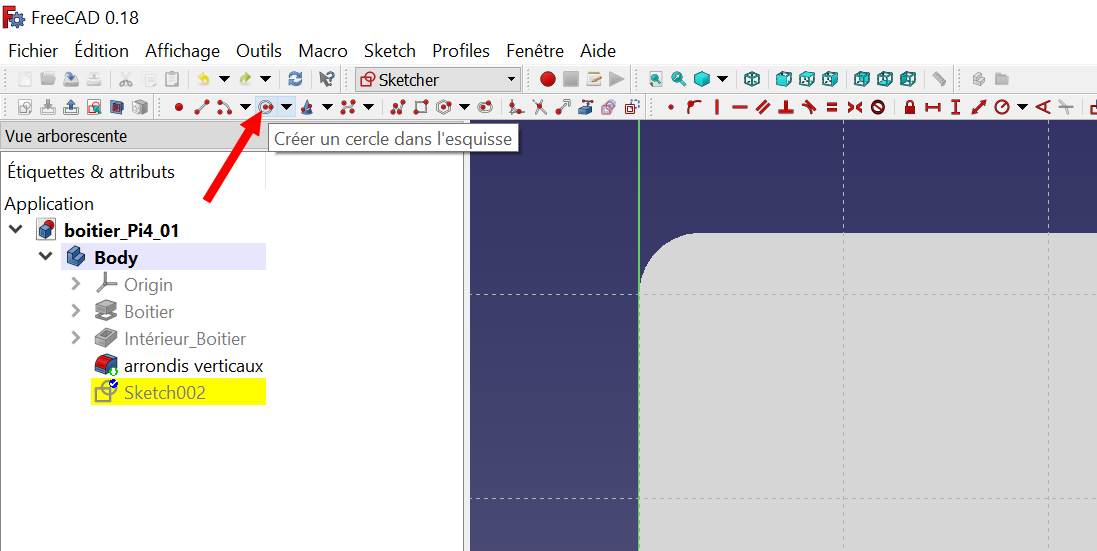Select the Create fillet tool
This screenshot has width=1097, height=551.
click(516, 108)
